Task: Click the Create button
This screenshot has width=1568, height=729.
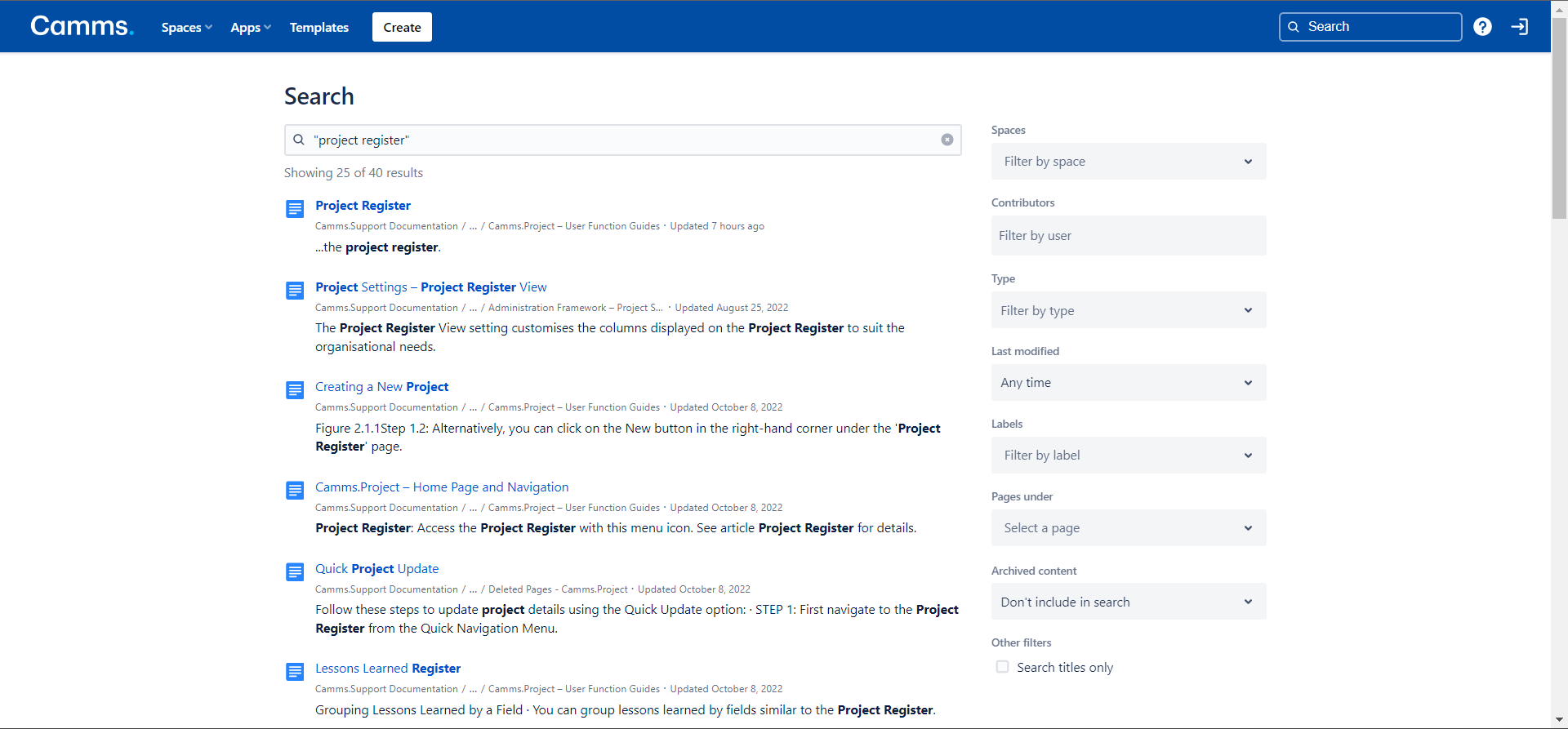Action: click(402, 27)
